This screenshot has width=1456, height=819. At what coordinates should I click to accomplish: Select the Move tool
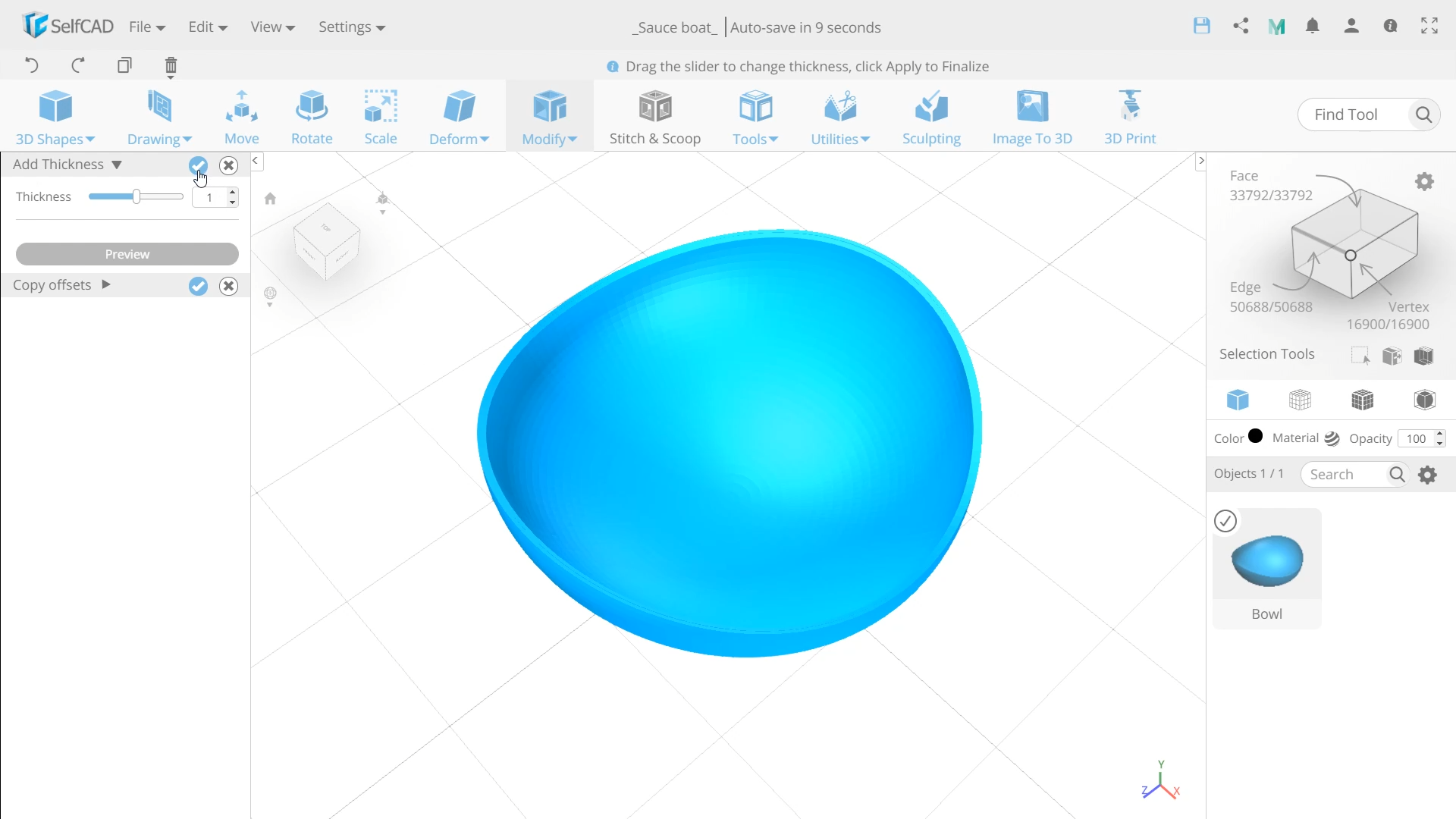pos(242,117)
